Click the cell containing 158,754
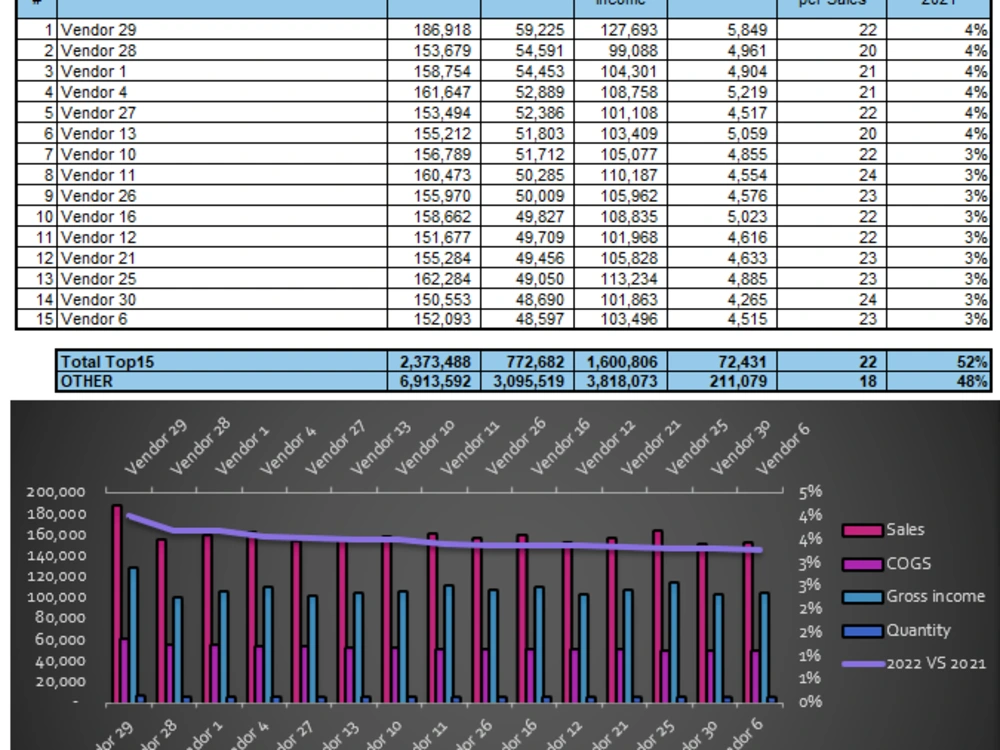 click(434, 71)
